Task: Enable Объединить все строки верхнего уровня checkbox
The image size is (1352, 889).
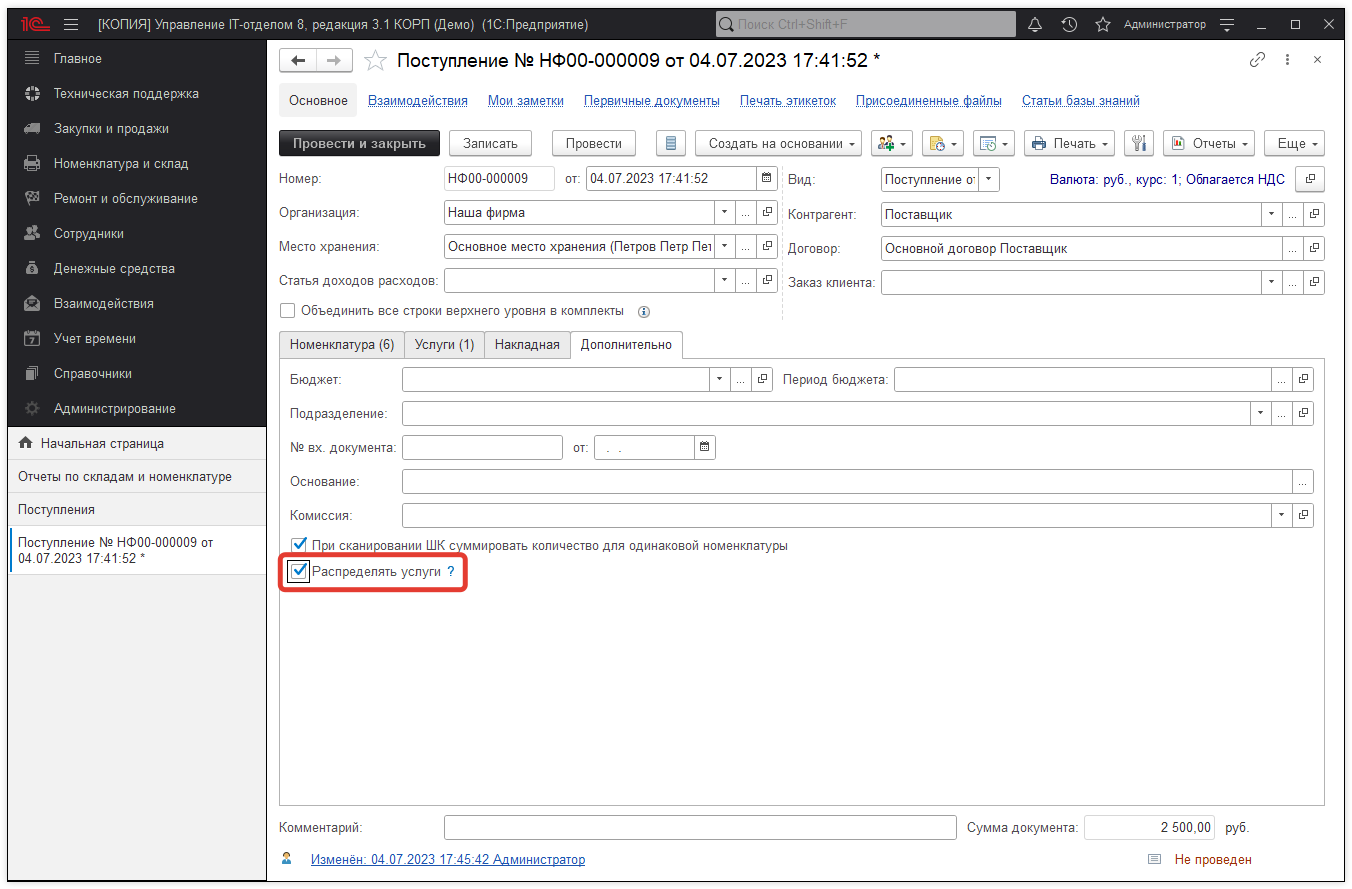Action: click(x=288, y=311)
